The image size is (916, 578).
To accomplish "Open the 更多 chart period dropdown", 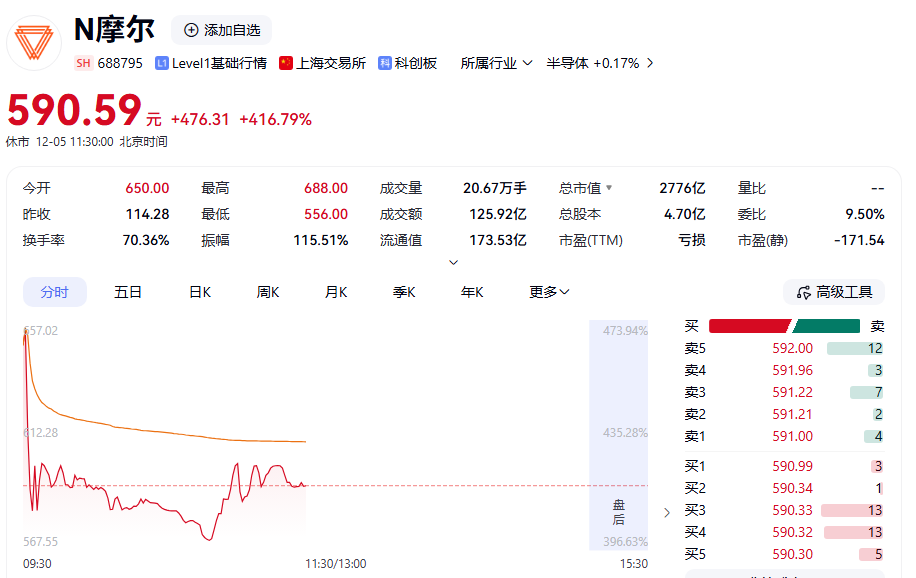I will 549,292.
